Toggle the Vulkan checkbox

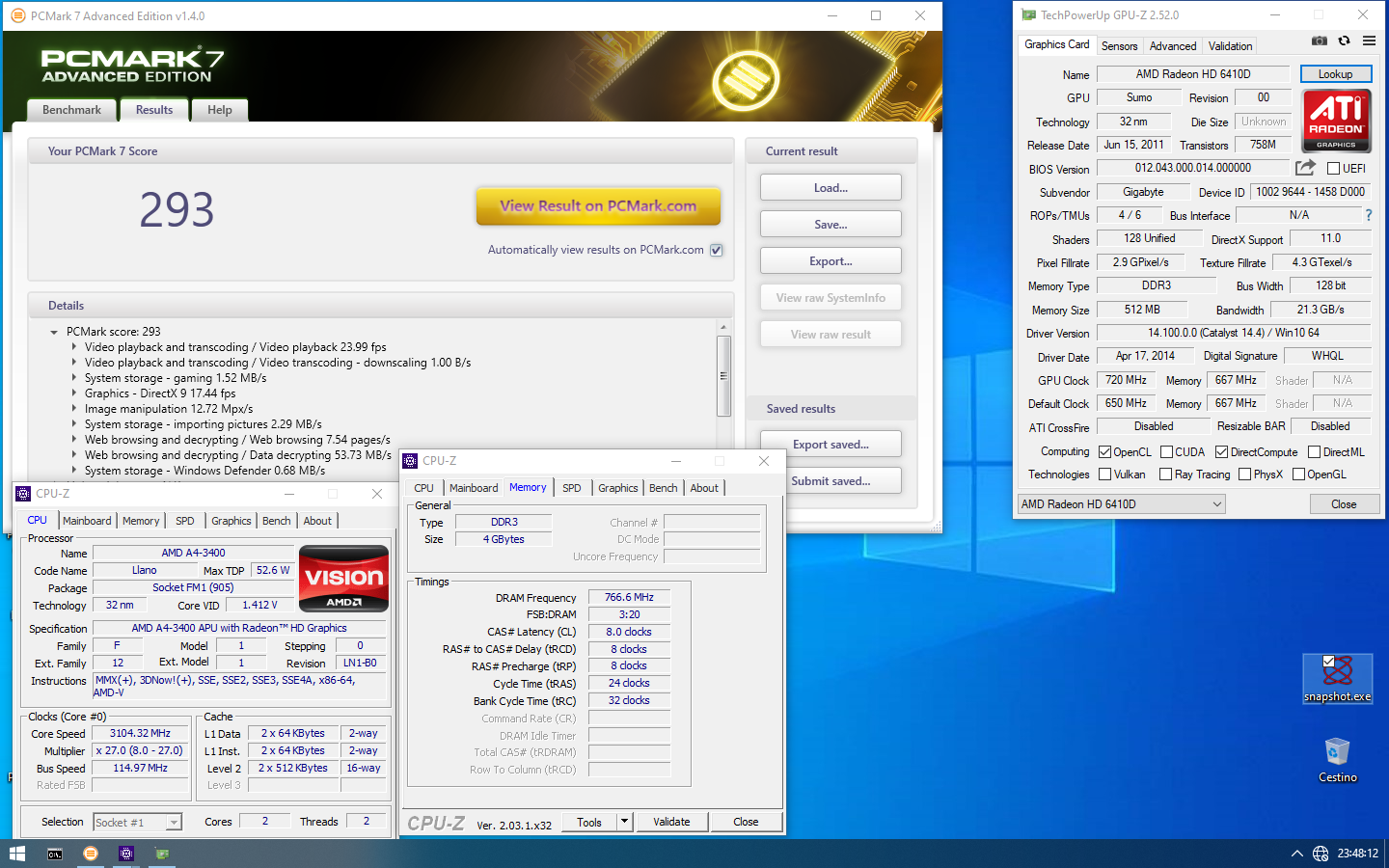pyautogui.click(x=1105, y=474)
